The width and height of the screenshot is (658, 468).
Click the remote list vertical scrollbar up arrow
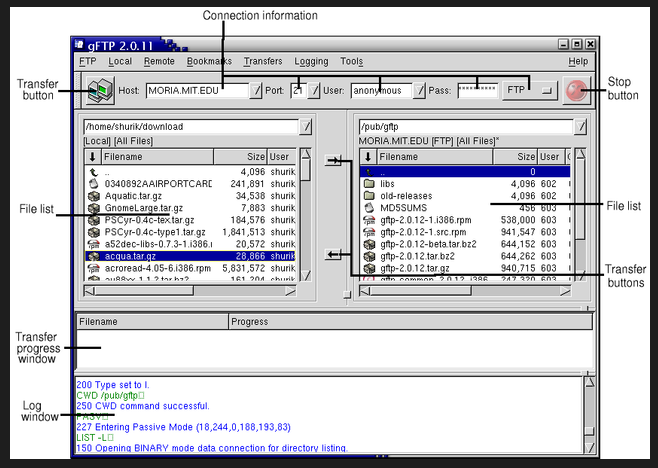(580, 154)
